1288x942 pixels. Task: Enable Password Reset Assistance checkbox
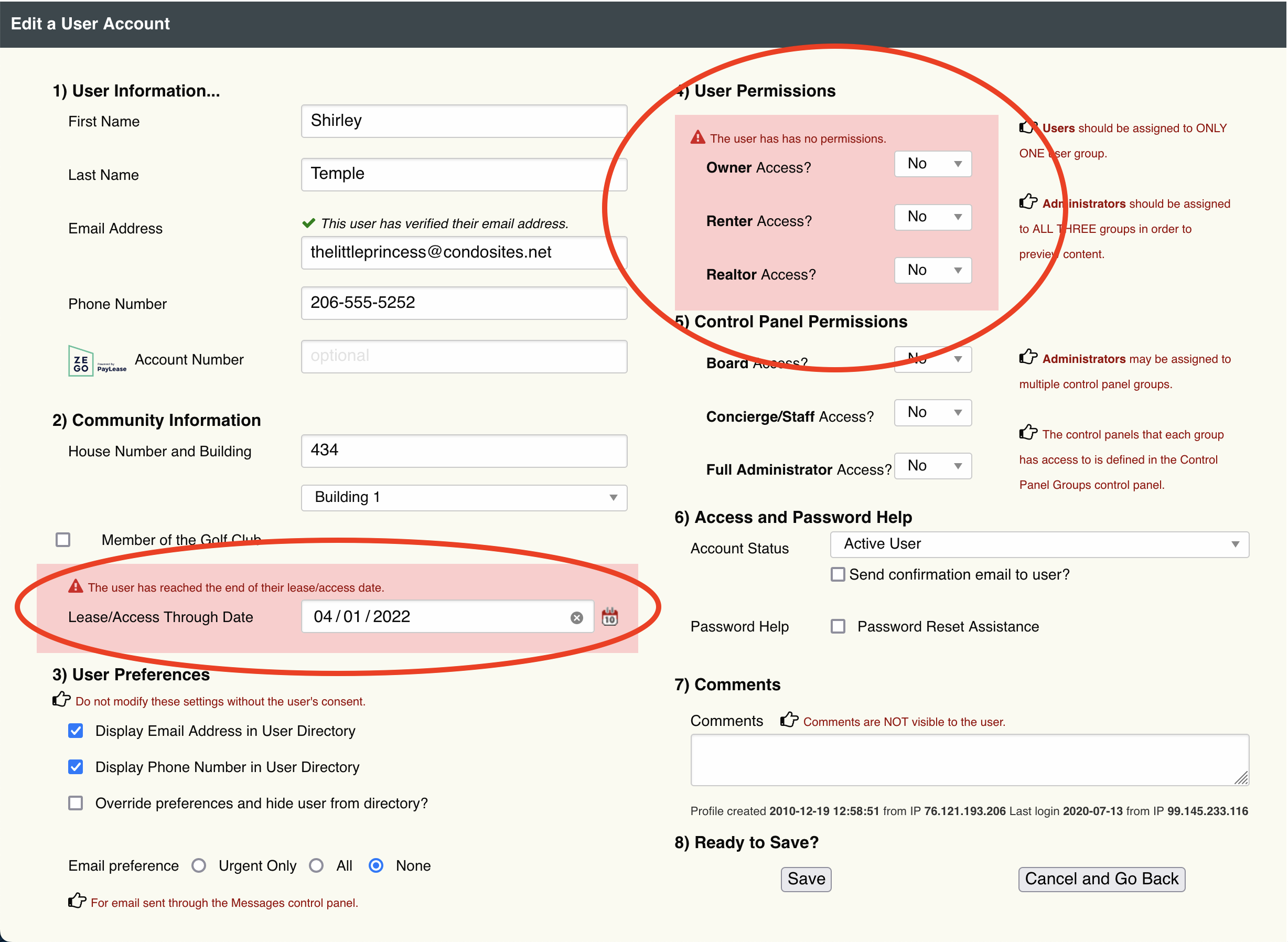tap(838, 627)
